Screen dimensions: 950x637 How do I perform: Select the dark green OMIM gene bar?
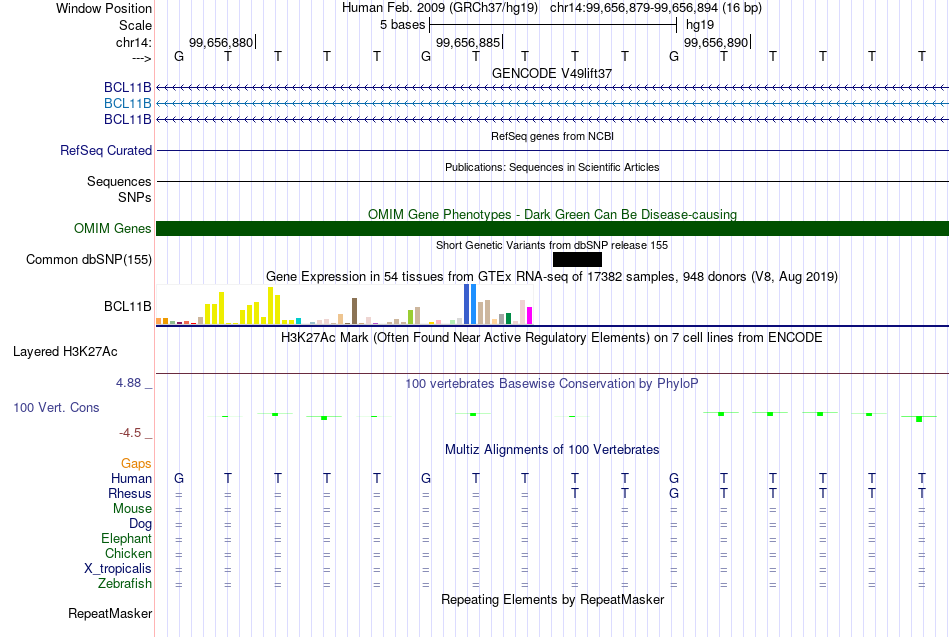(x=552, y=228)
